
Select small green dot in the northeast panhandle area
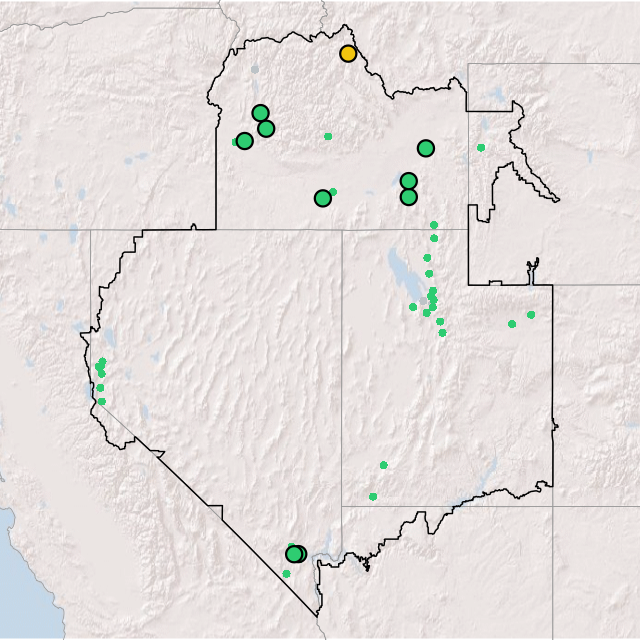click(481, 148)
